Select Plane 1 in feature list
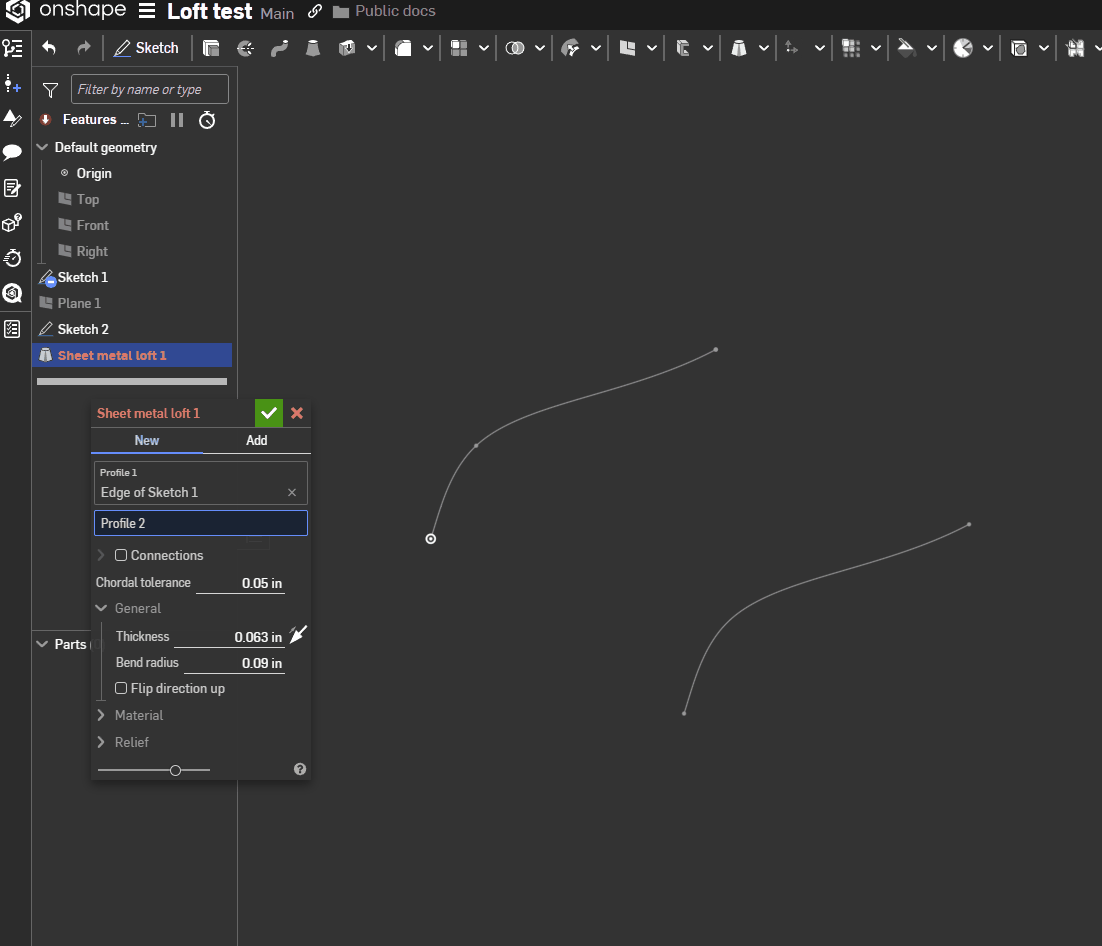1102x946 pixels. [79, 303]
